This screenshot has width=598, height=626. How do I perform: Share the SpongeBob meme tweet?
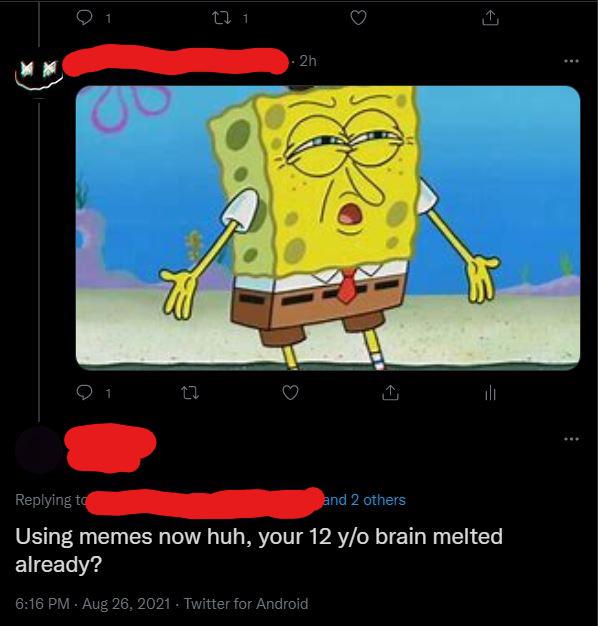click(x=390, y=393)
